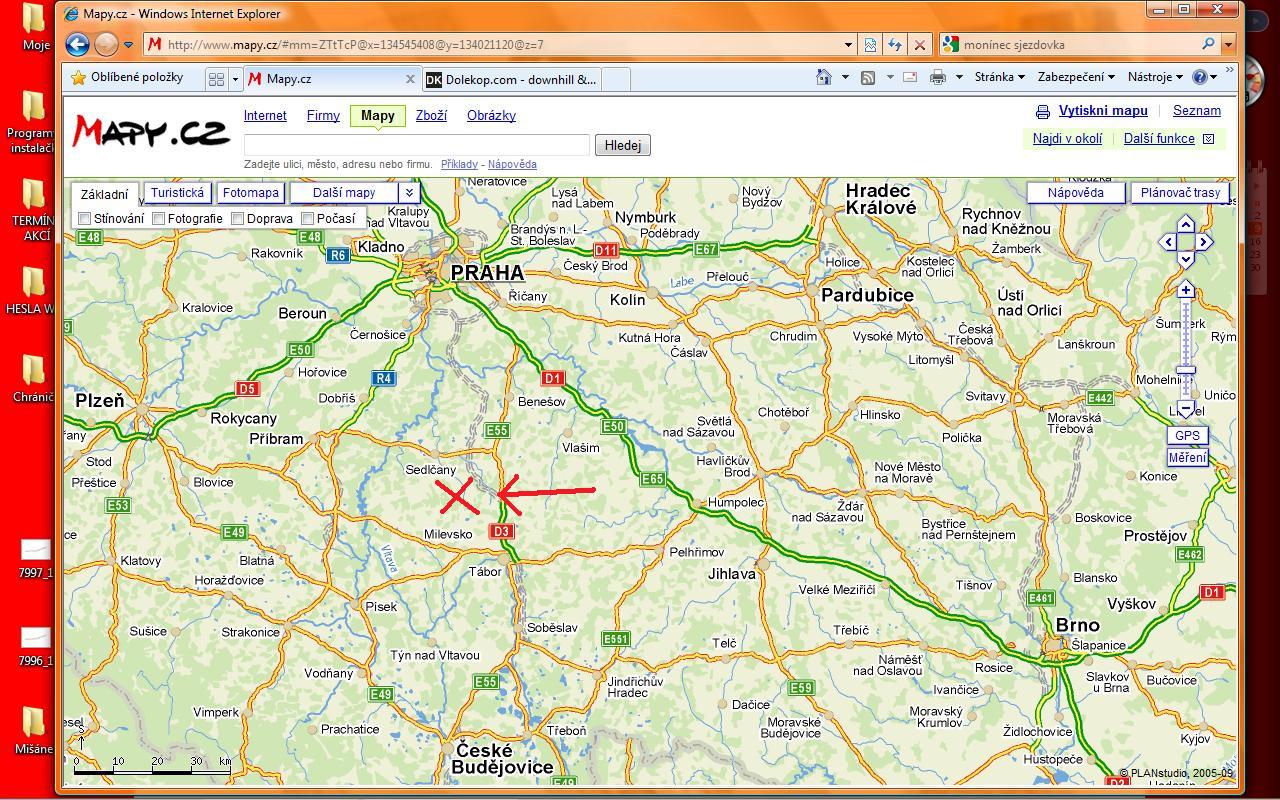Screen dimensions: 1280x800
Task: Click the printer icon beside Vytiskni mapu
Action: (x=1043, y=112)
